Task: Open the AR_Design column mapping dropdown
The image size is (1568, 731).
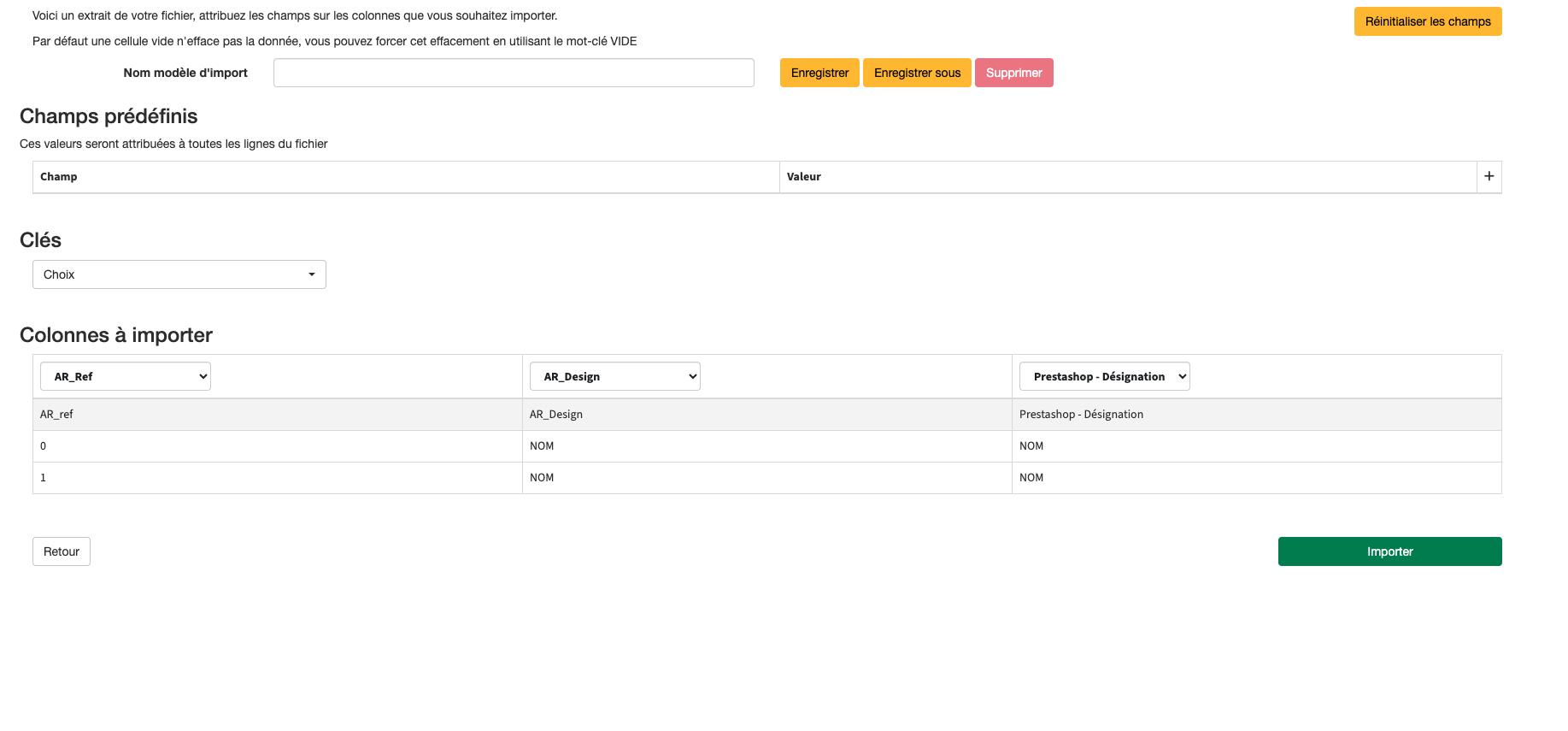Action: [615, 376]
